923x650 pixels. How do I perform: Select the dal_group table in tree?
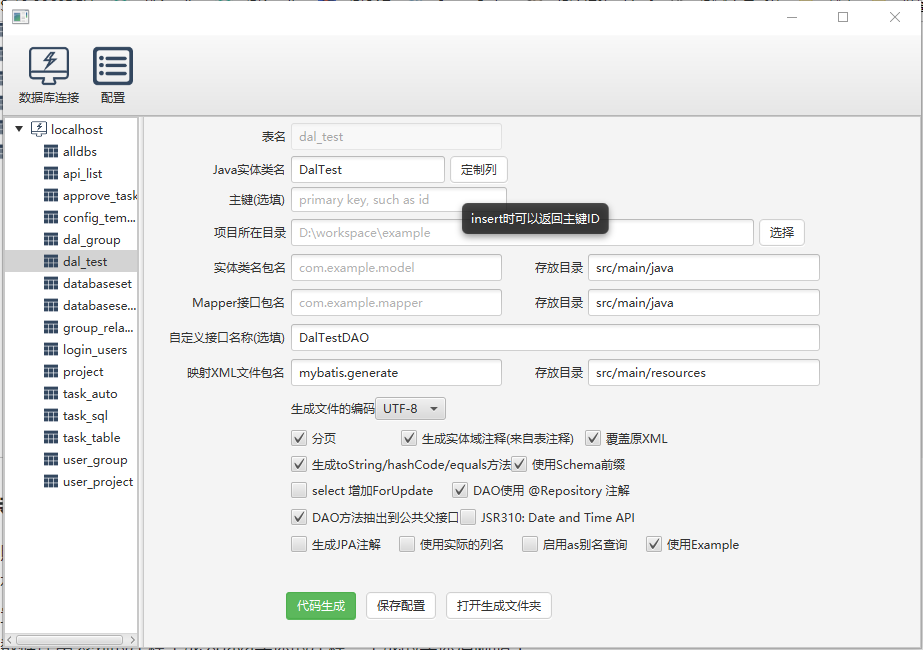(x=71, y=239)
